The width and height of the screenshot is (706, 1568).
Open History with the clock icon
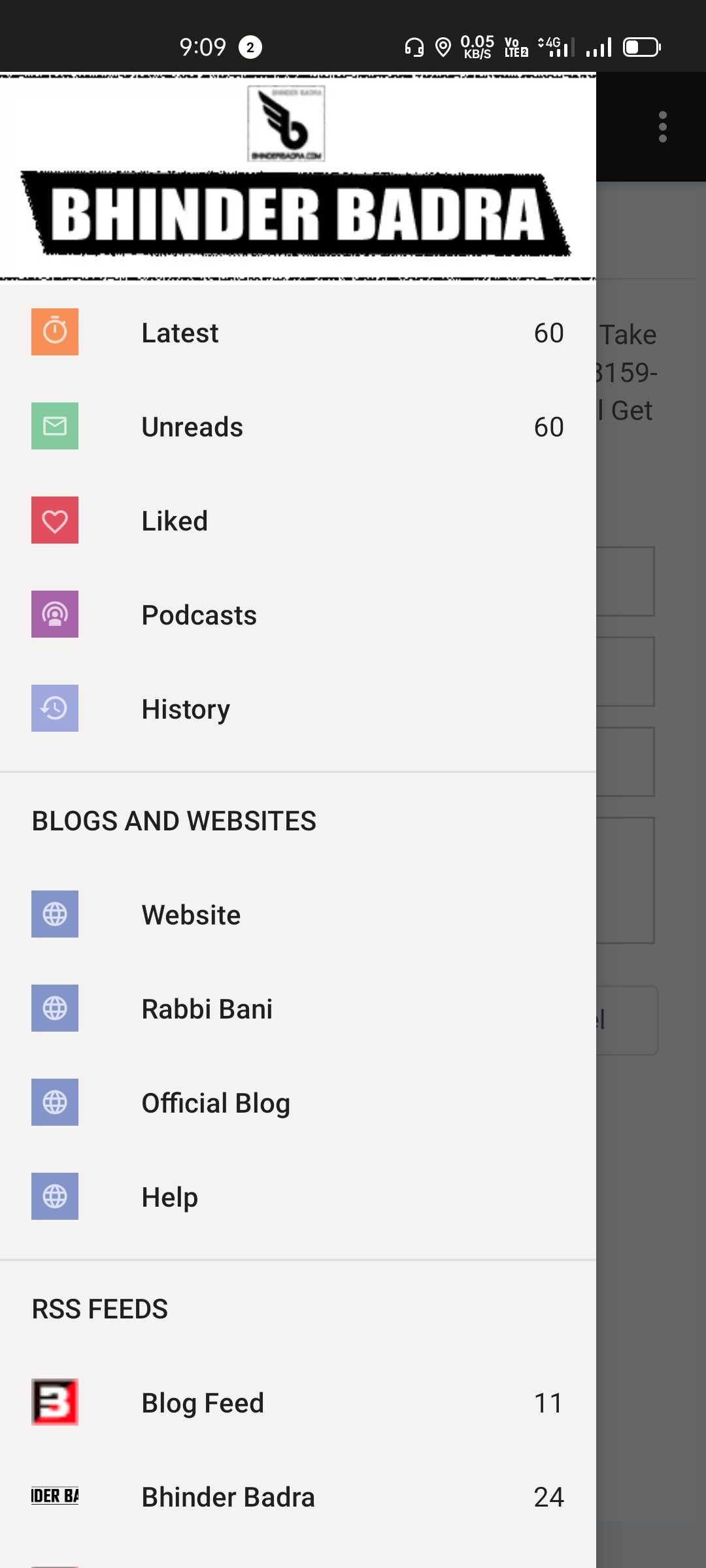point(55,708)
